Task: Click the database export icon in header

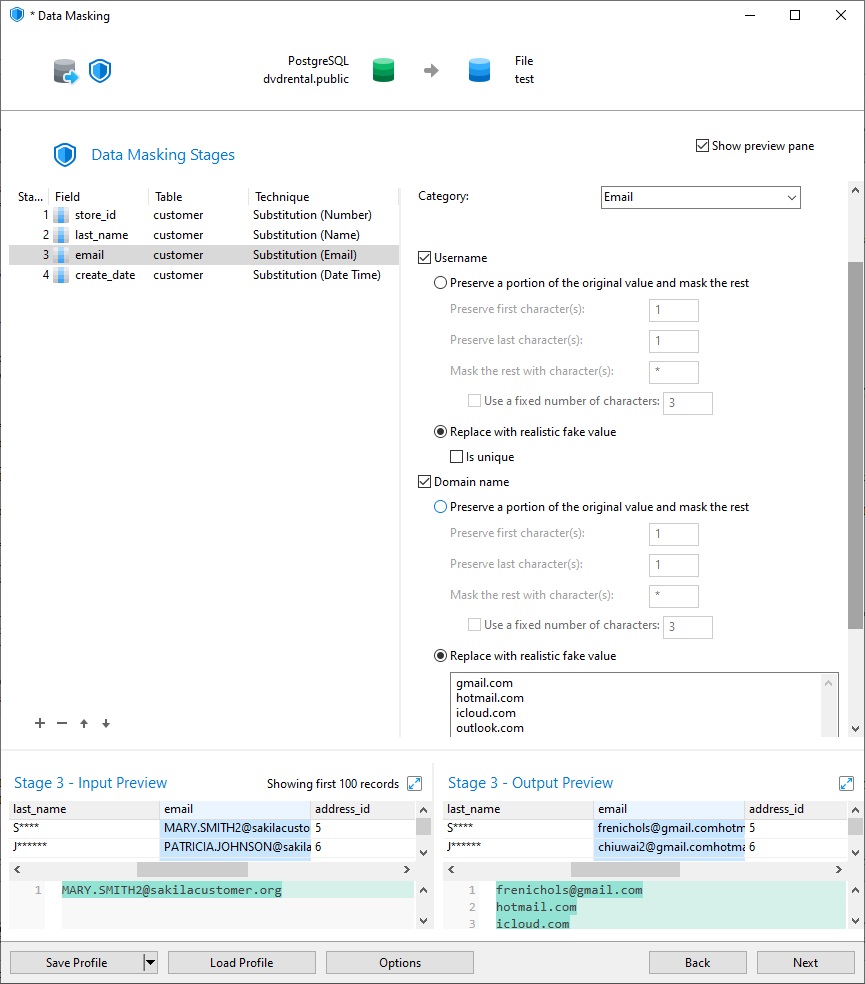Action: tap(65, 71)
